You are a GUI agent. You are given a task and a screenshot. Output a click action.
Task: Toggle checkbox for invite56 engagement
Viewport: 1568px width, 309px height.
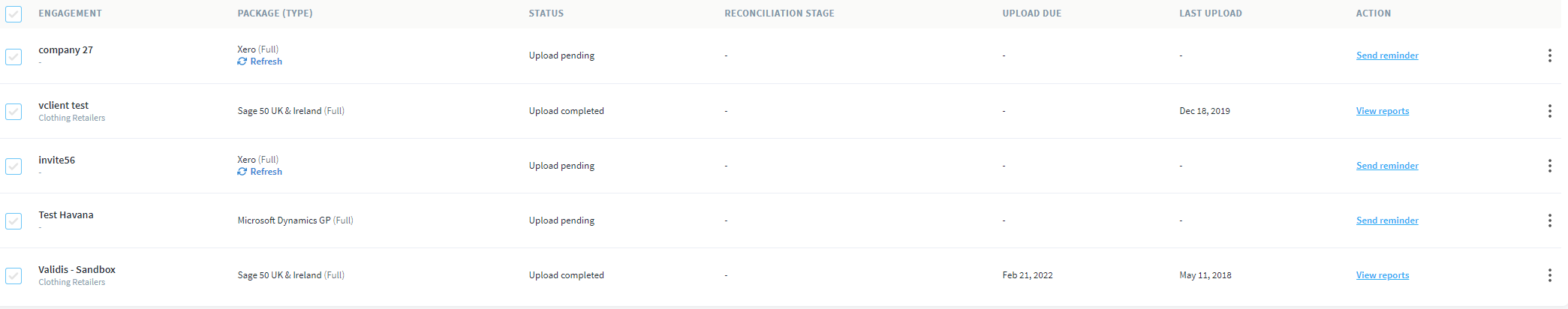pos(14,166)
